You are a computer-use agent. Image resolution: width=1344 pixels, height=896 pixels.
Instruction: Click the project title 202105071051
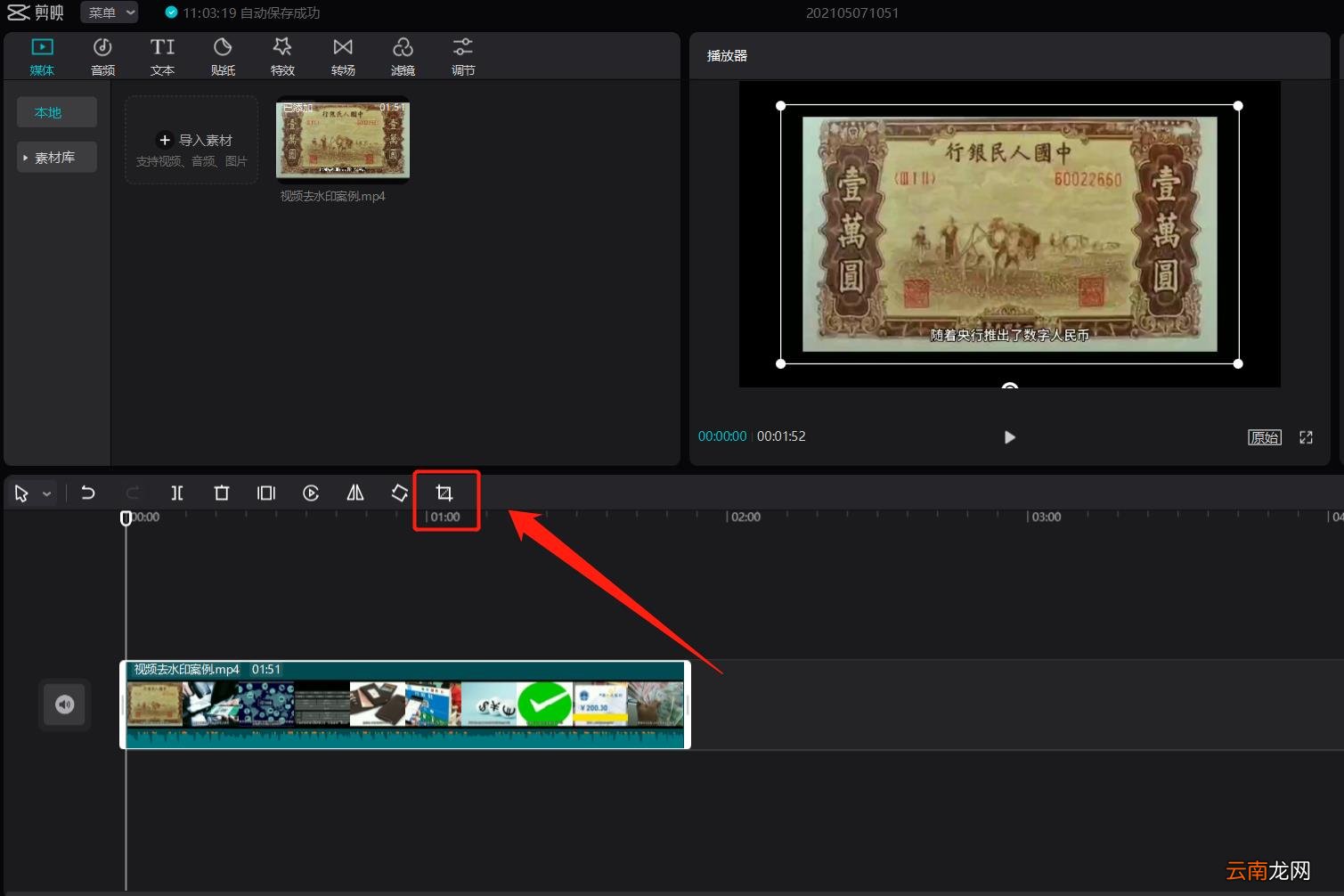(x=852, y=12)
